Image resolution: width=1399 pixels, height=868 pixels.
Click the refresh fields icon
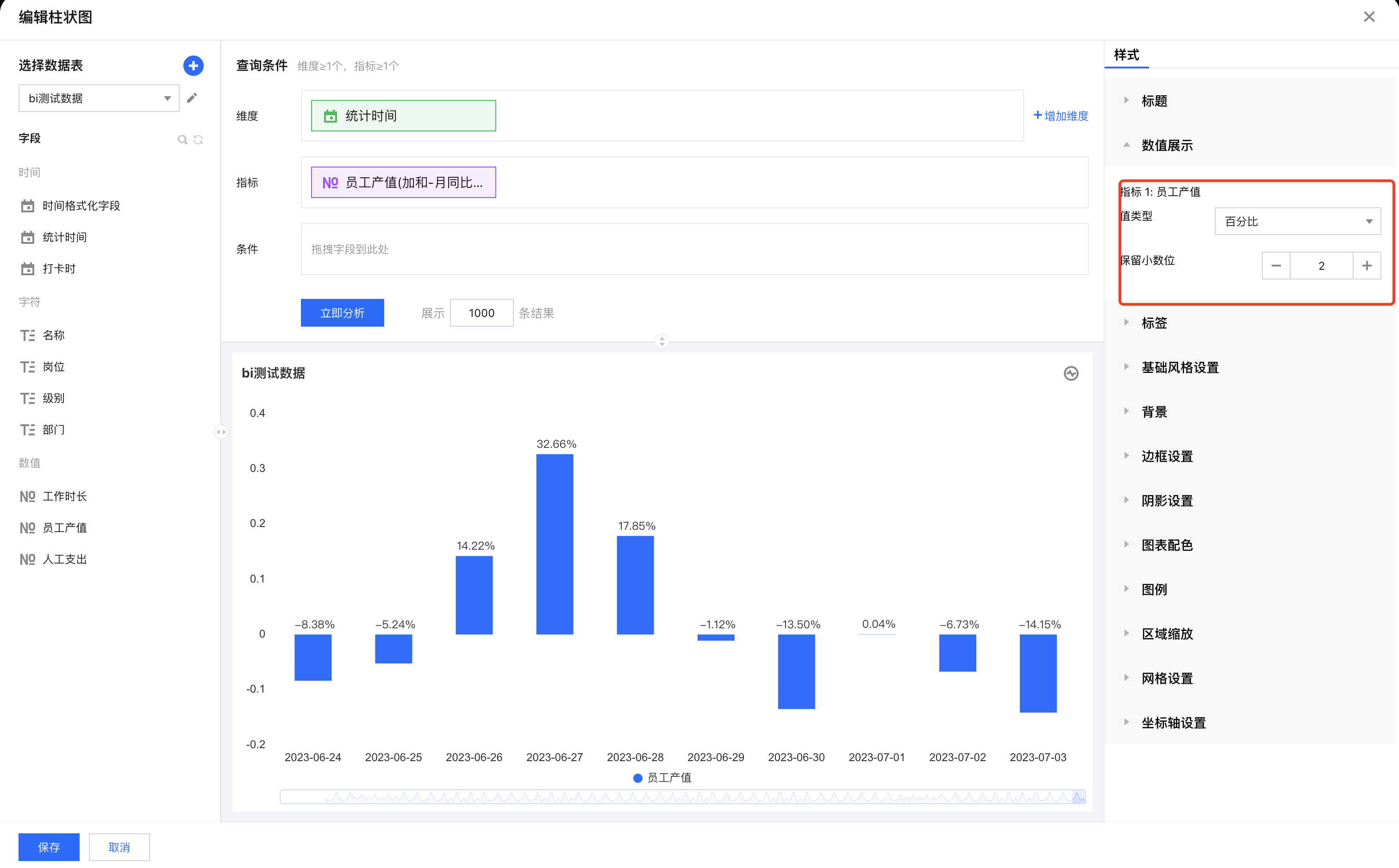(198, 140)
